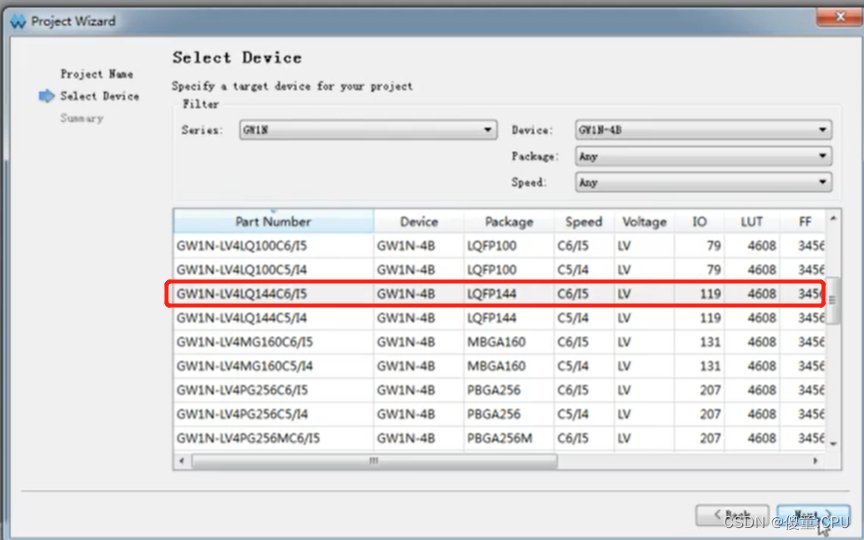Sort by Package column header
The width and height of the screenshot is (864, 540).
(509, 222)
